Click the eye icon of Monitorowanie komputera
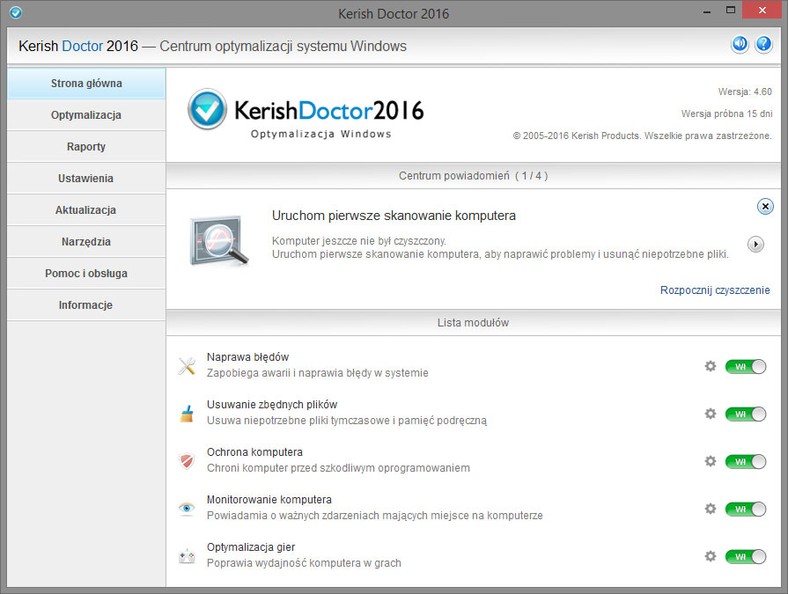The height and width of the screenshot is (594, 788). 186,509
